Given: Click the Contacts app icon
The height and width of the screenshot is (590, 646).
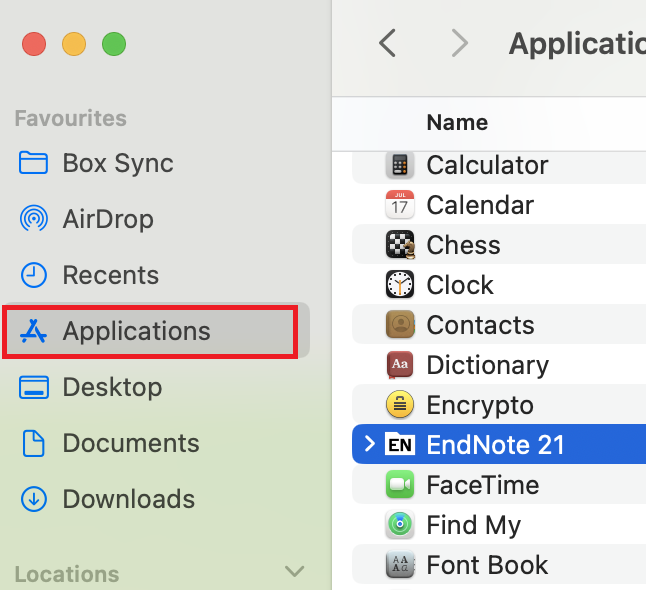Looking at the screenshot, I should 400,325.
